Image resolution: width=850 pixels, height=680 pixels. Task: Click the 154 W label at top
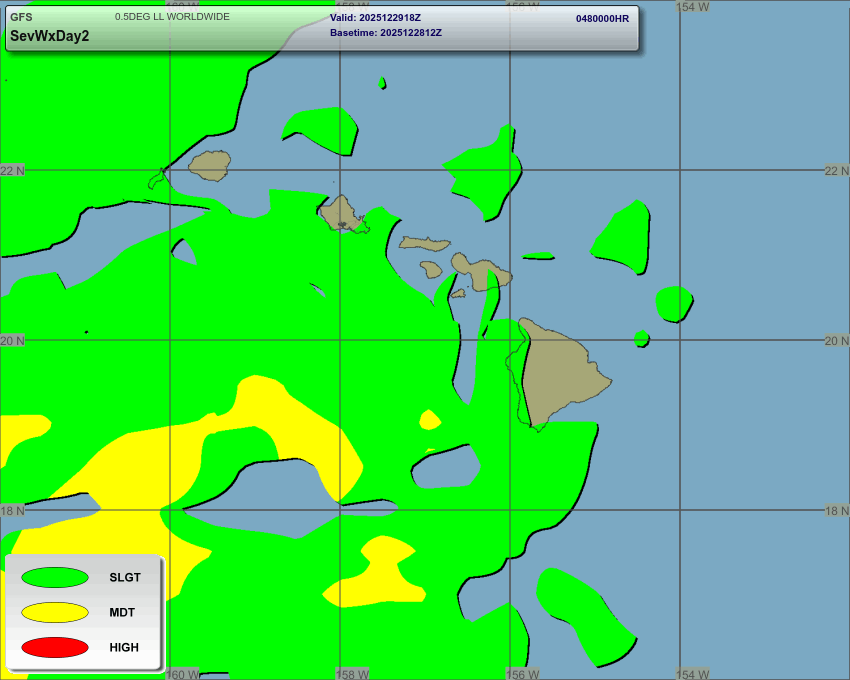tap(692, 7)
